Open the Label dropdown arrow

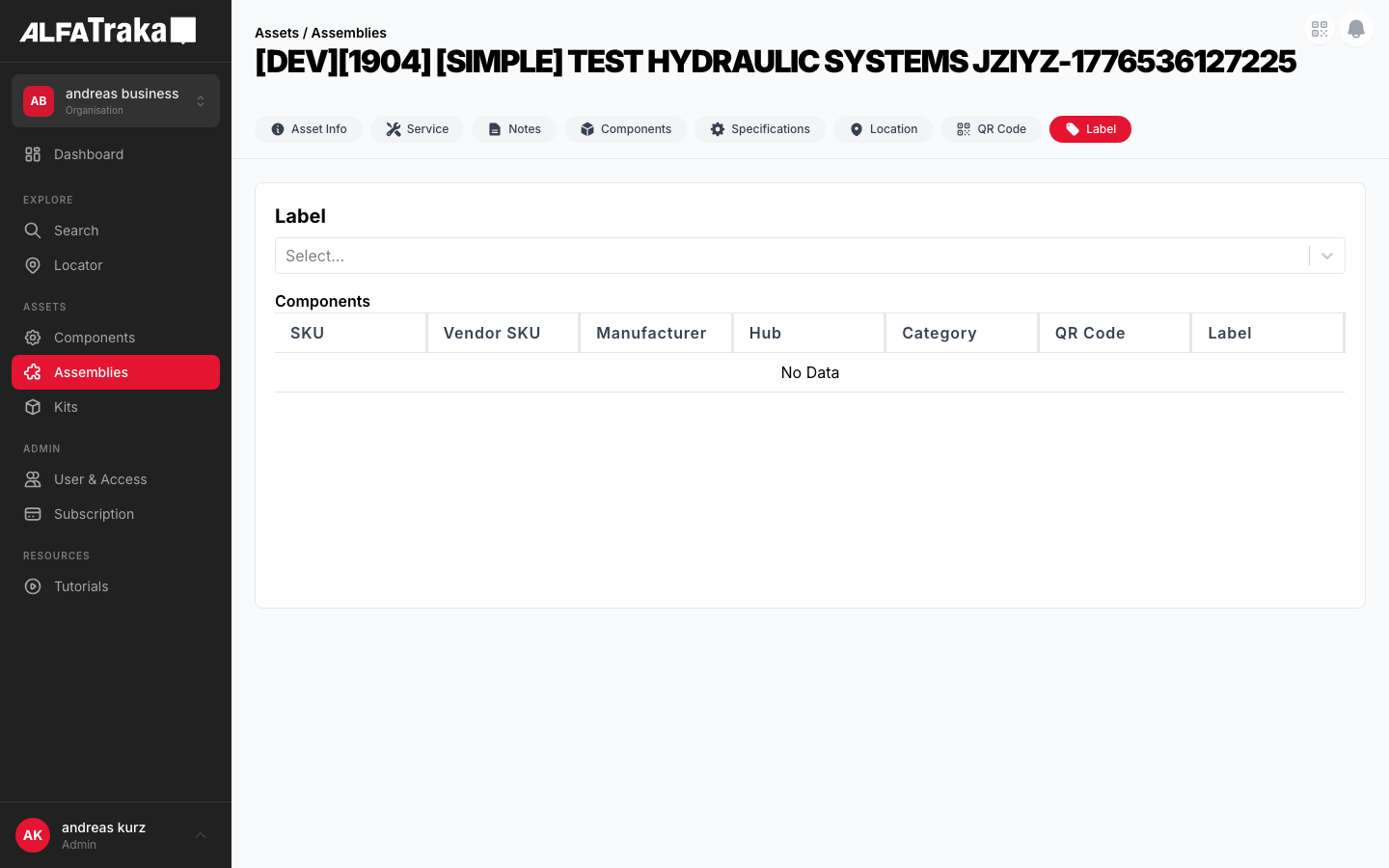(x=1326, y=256)
